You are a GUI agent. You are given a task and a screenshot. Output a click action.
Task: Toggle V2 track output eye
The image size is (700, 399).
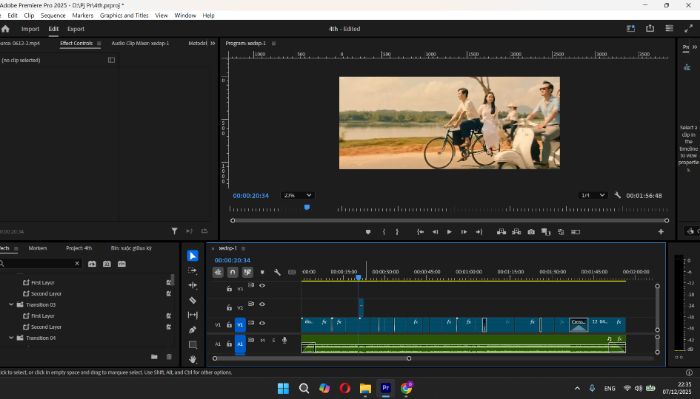(262, 304)
